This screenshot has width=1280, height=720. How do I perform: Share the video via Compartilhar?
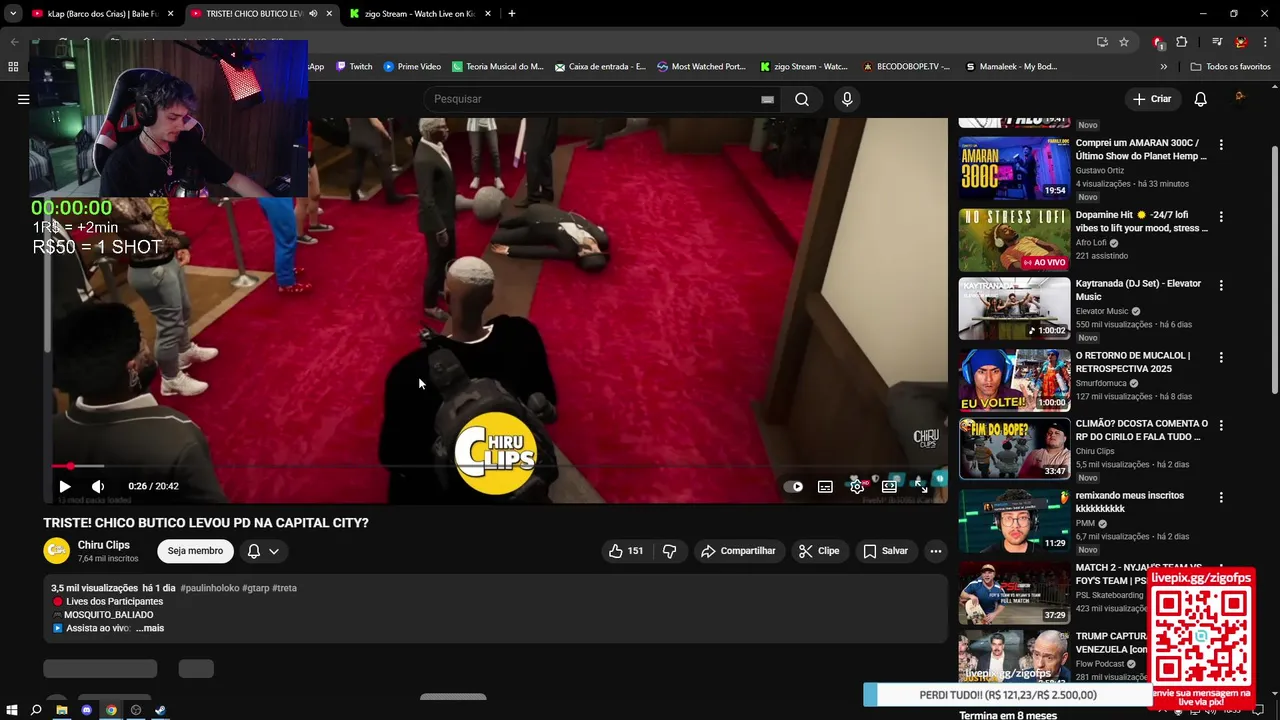(x=738, y=551)
